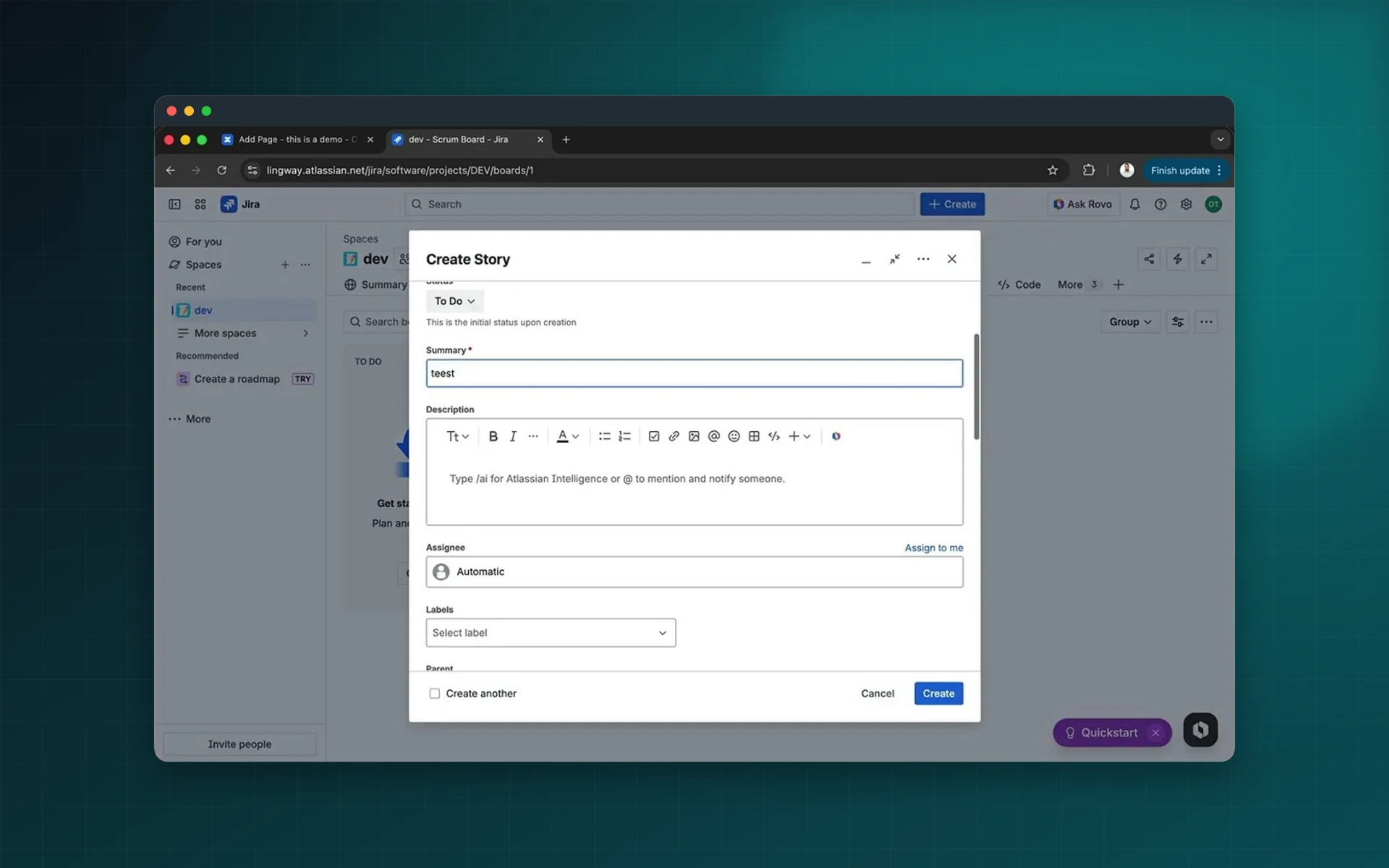The width and height of the screenshot is (1389, 868).
Task: Add an image to the description
Action: click(x=694, y=436)
